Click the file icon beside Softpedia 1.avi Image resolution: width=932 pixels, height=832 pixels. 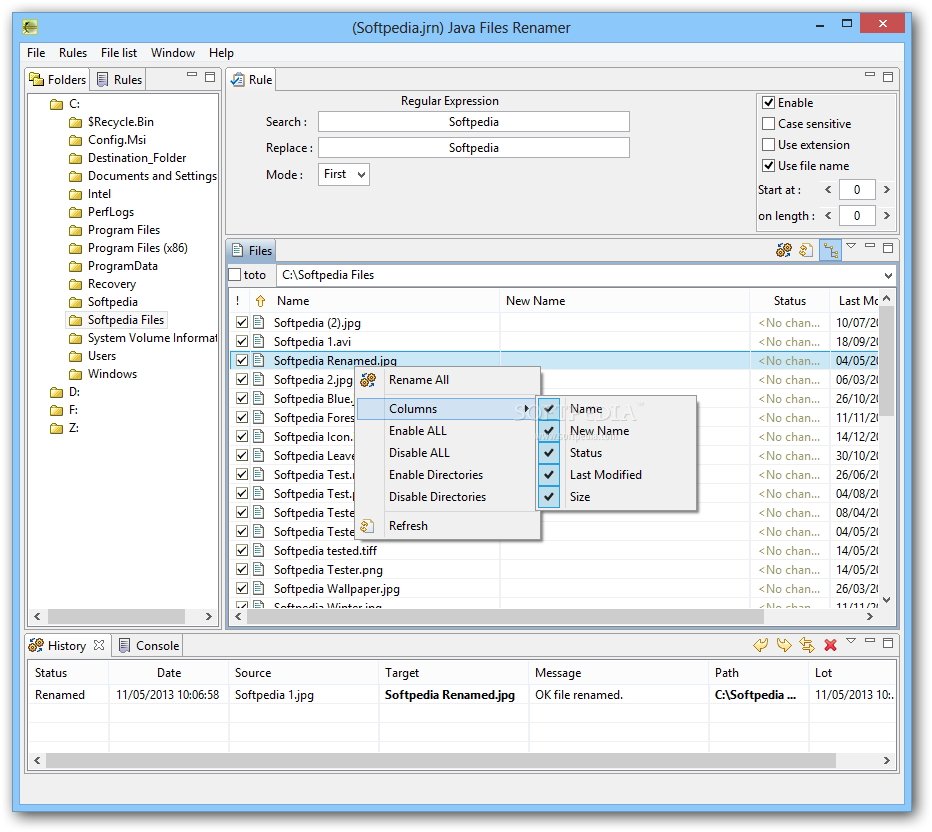click(259, 341)
